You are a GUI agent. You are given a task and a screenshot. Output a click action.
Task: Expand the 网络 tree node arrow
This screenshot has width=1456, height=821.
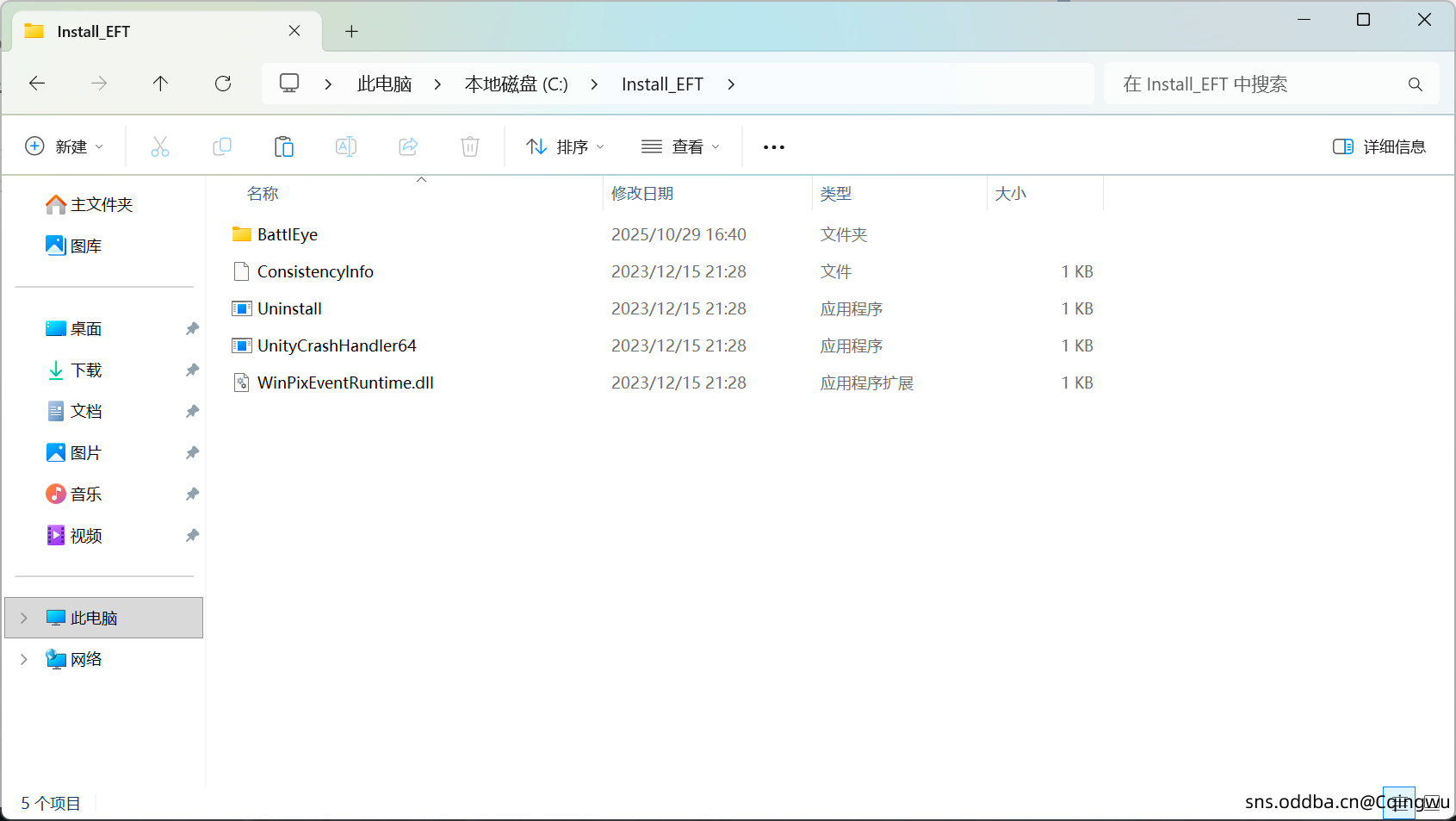click(x=24, y=659)
